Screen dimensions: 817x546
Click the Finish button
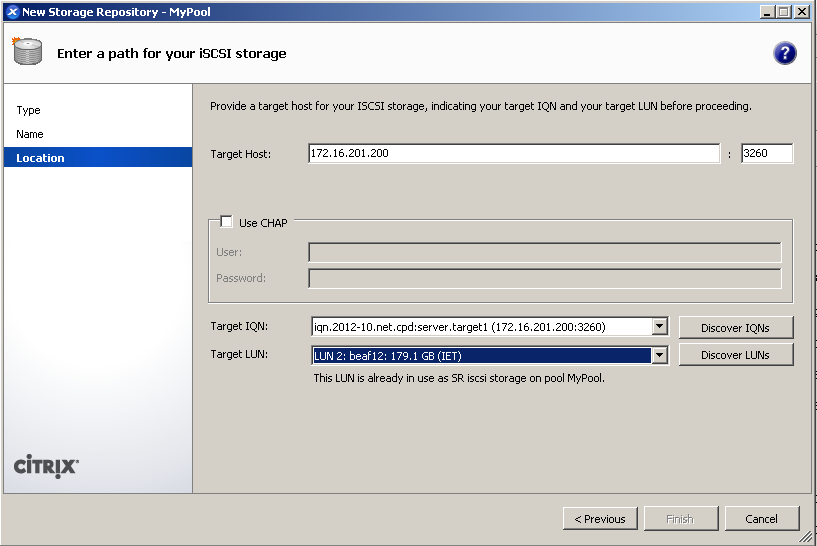(x=680, y=519)
